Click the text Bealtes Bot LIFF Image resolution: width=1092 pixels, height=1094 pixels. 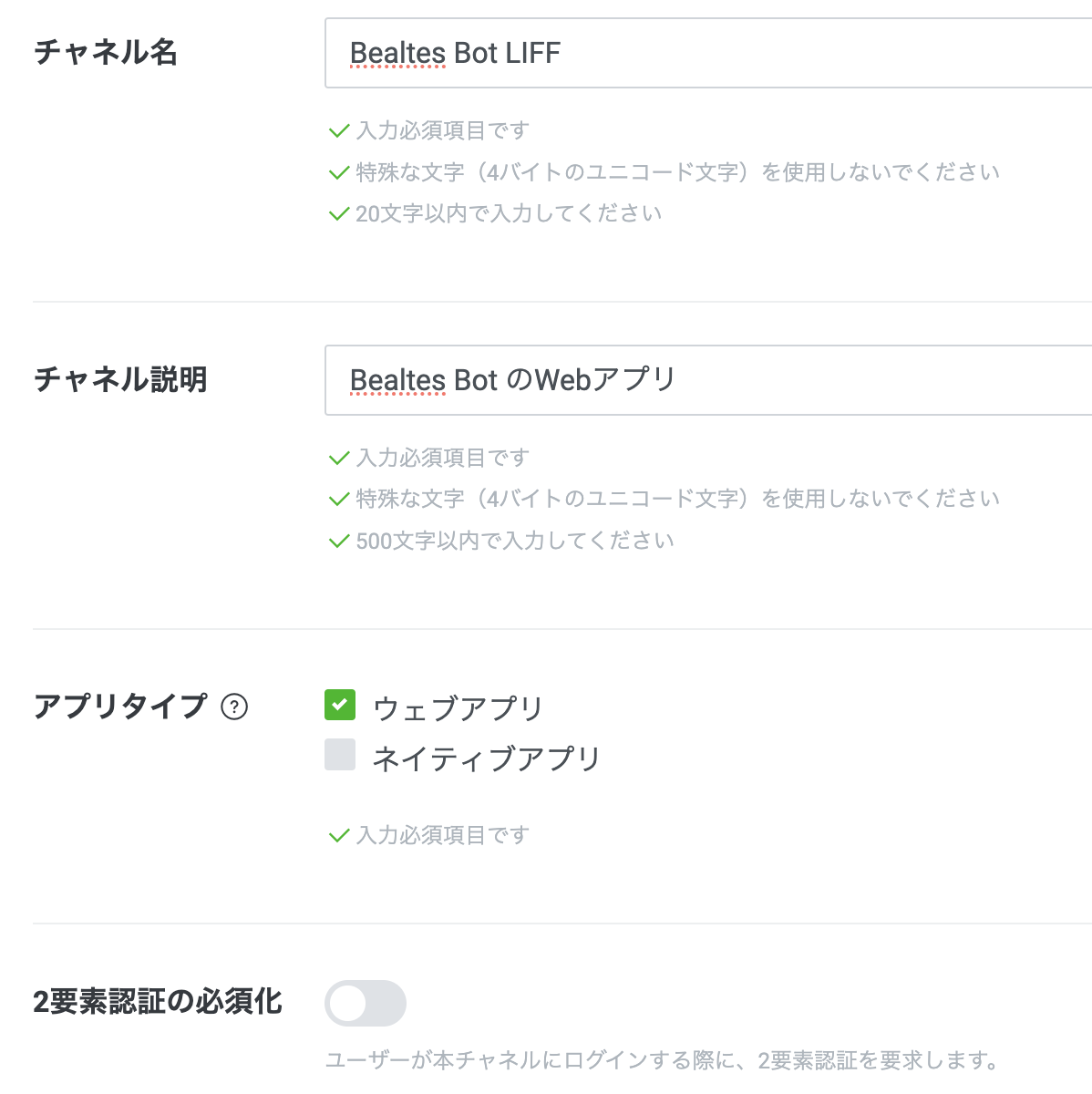pos(453,53)
